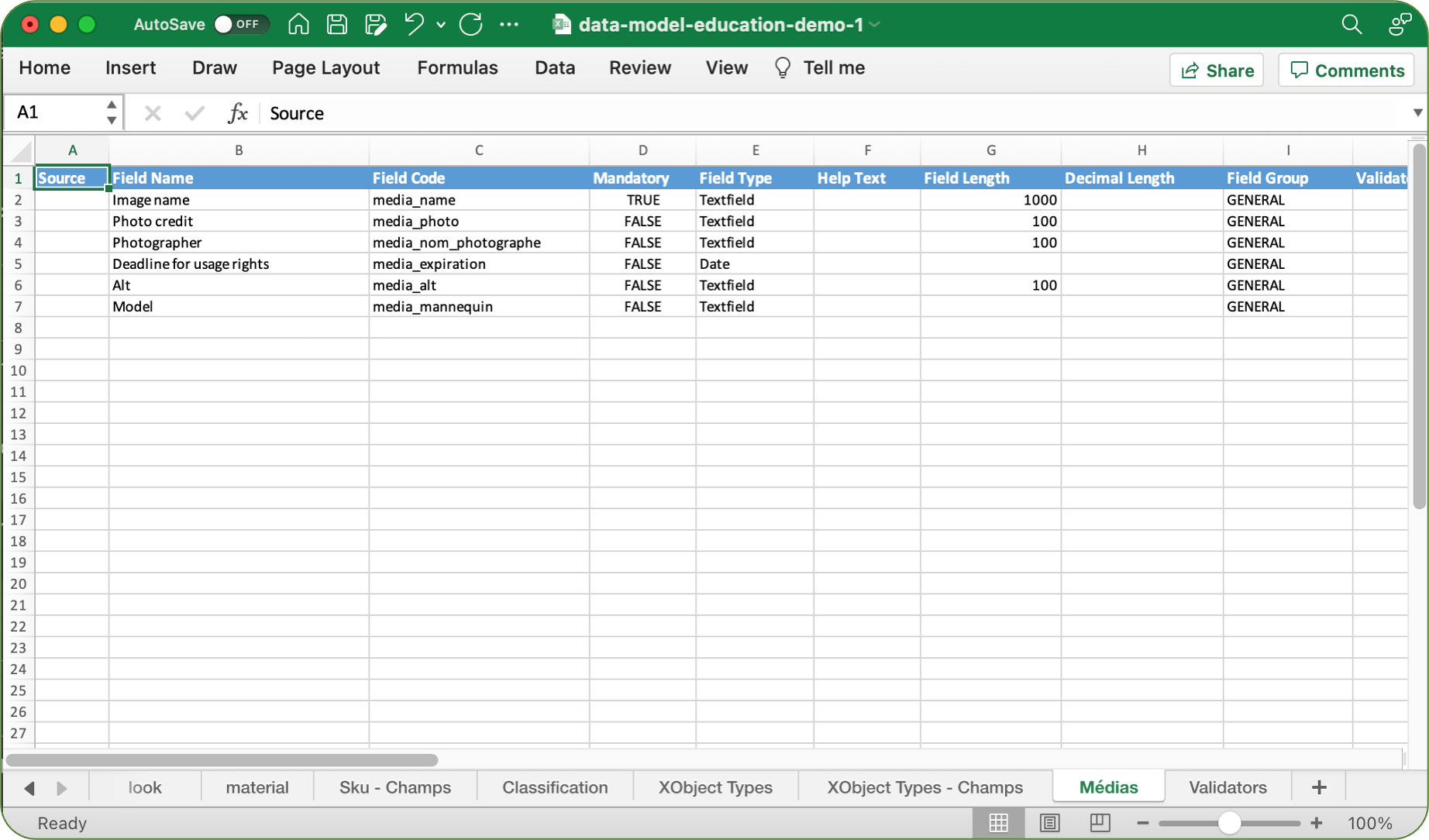Select the 1000 Field Length cell
This screenshot has height=840, width=1429.
point(990,200)
